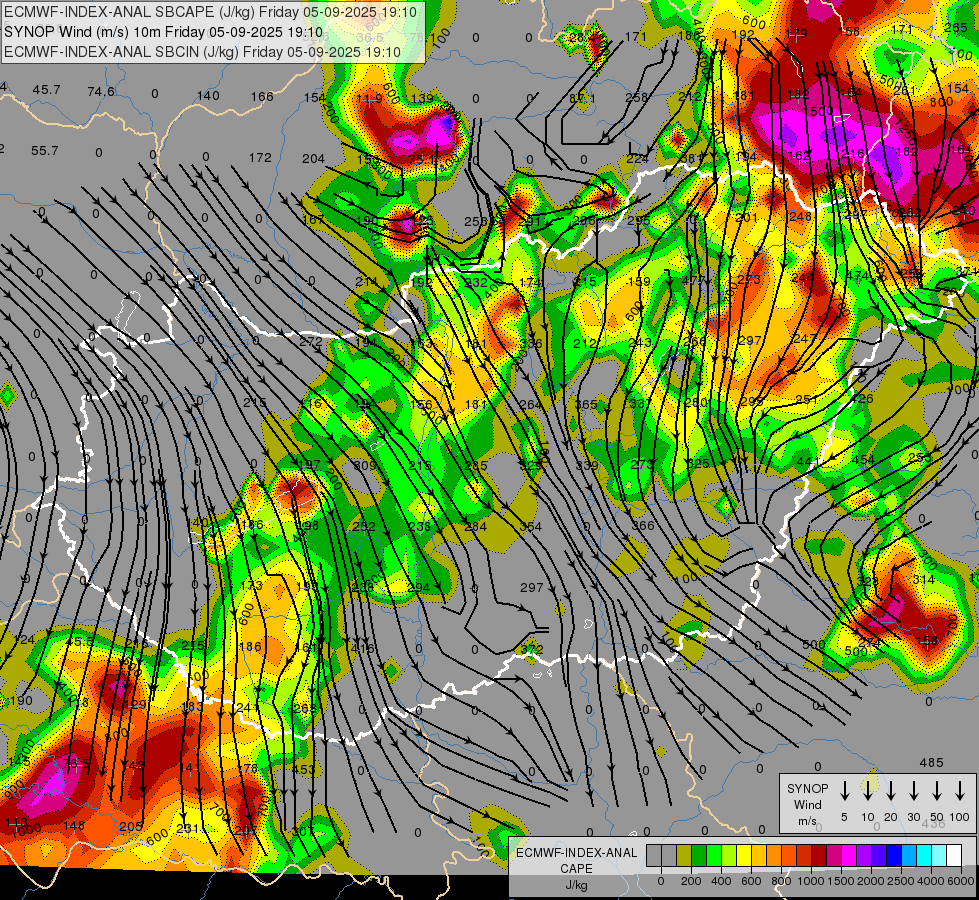The height and width of the screenshot is (900, 979).
Task: Click the '204' value on the map
Action: tap(313, 159)
